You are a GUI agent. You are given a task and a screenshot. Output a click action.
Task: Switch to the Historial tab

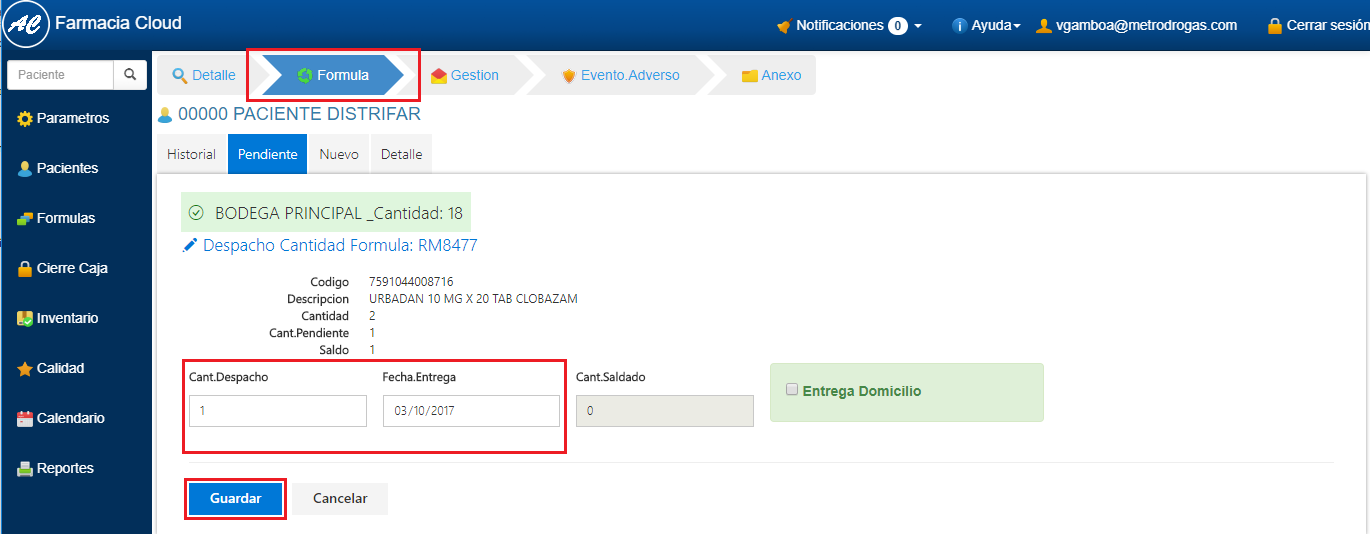pos(191,155)
